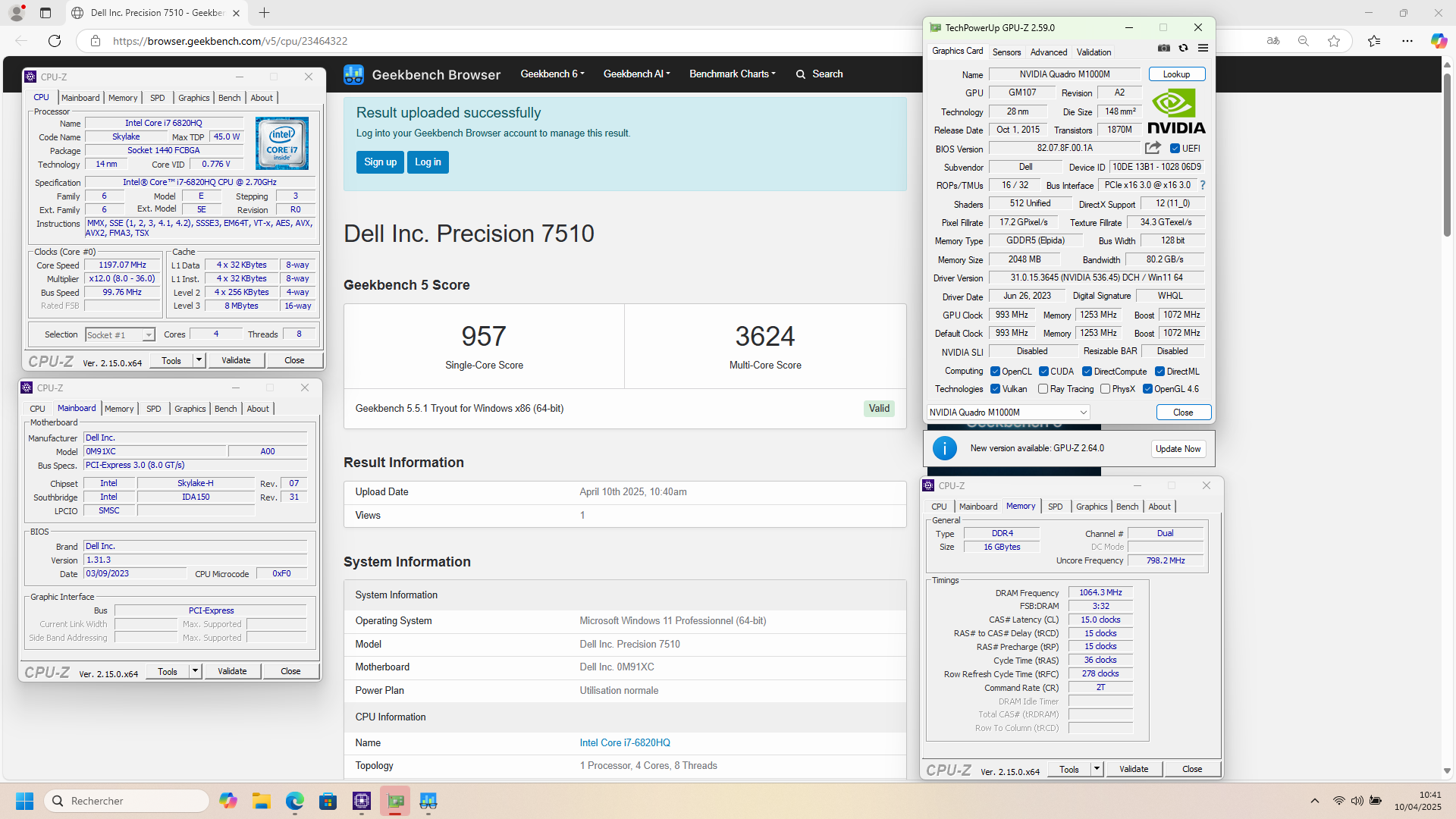Toggle the UEFI checkbox in GPU-Z
Screen dimensions: 1456x819
[1175, 149]
